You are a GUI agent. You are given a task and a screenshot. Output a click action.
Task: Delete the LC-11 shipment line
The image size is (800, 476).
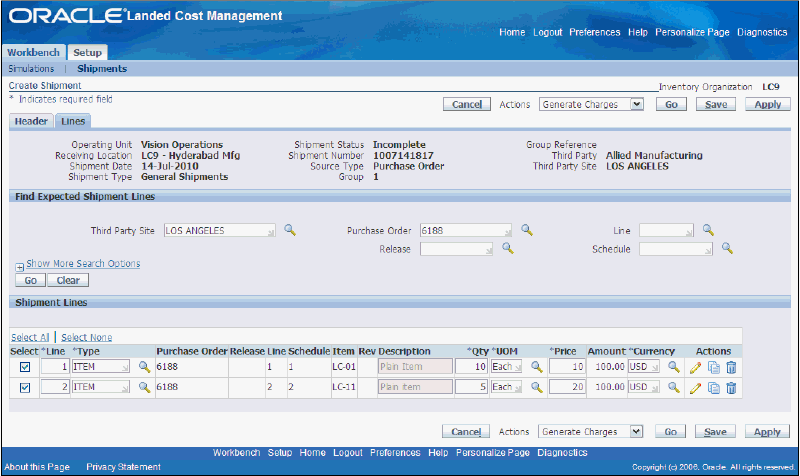731,388
